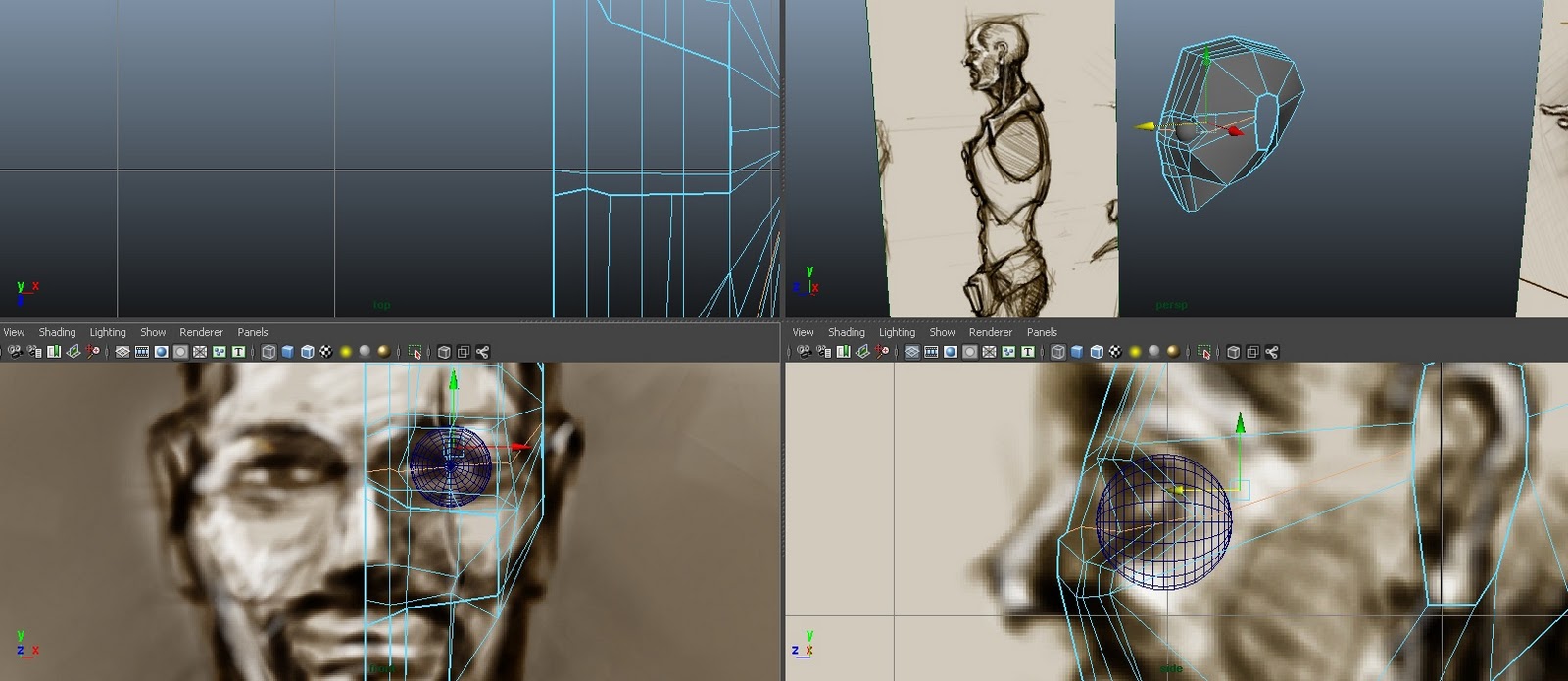Screen dimensions: 1568x681
Task: Toggle gate mask in side view panel
Action: click(x=970, y=352)
